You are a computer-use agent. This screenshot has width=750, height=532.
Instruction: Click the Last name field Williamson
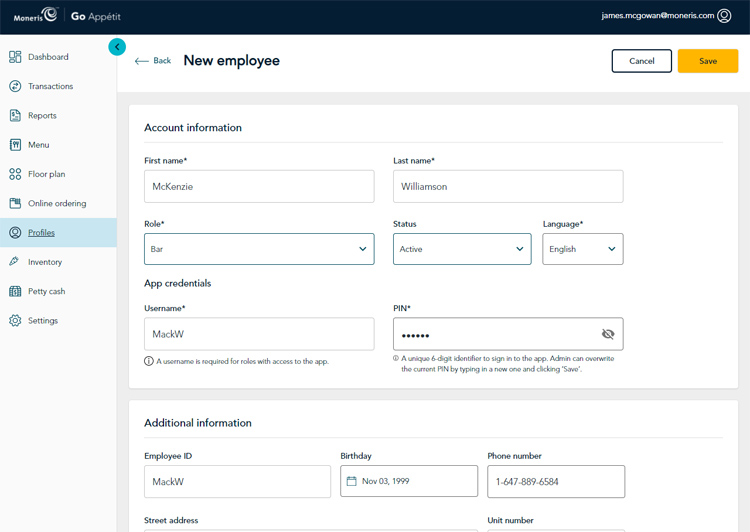(508, 187)
